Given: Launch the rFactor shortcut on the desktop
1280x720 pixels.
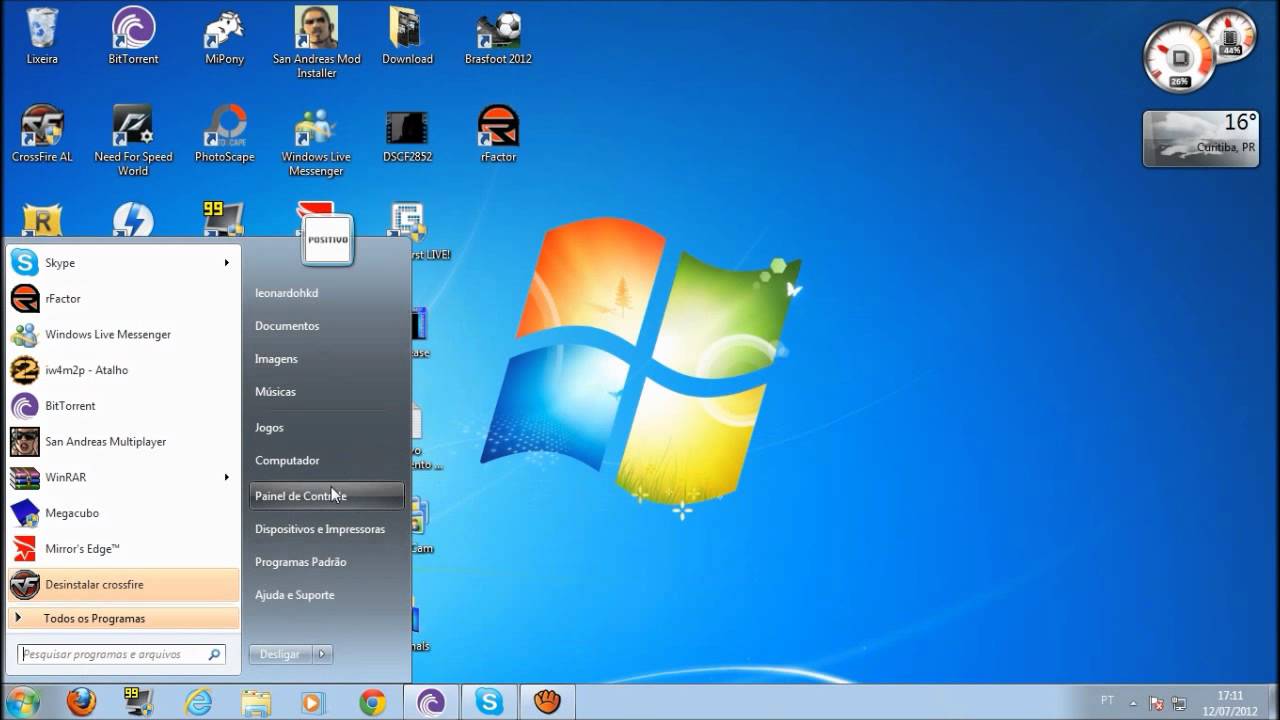Looking at the screenshot, I should [498, 134].
